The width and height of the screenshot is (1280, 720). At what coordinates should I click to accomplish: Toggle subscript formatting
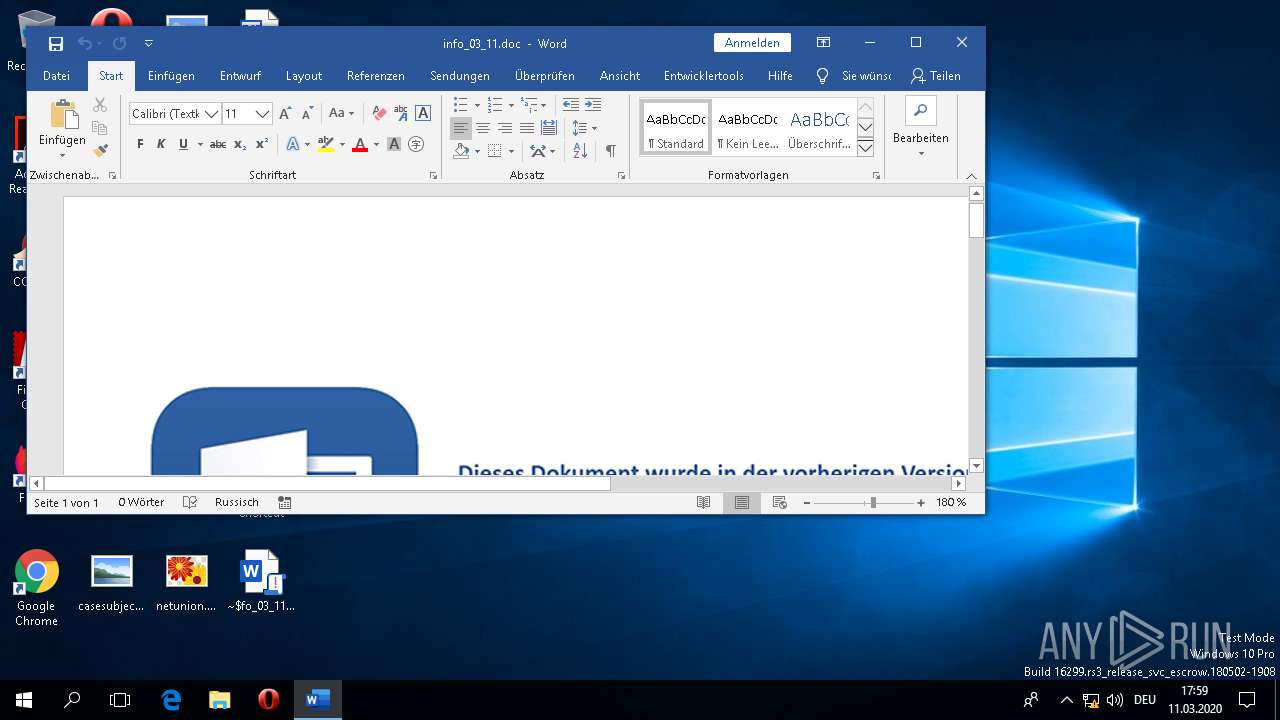pyautogui.click(x=240, y=144)
